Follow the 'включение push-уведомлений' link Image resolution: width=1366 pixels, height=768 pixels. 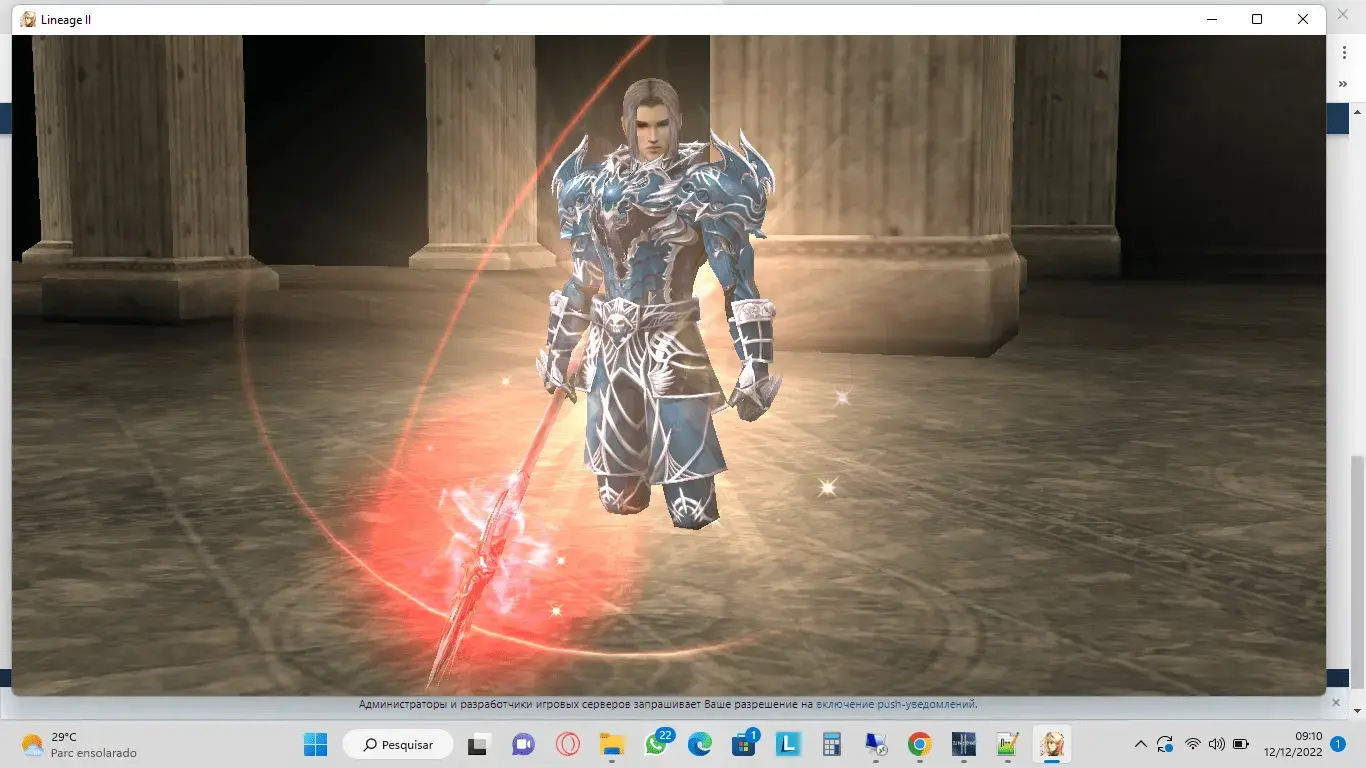coord(895,704)
